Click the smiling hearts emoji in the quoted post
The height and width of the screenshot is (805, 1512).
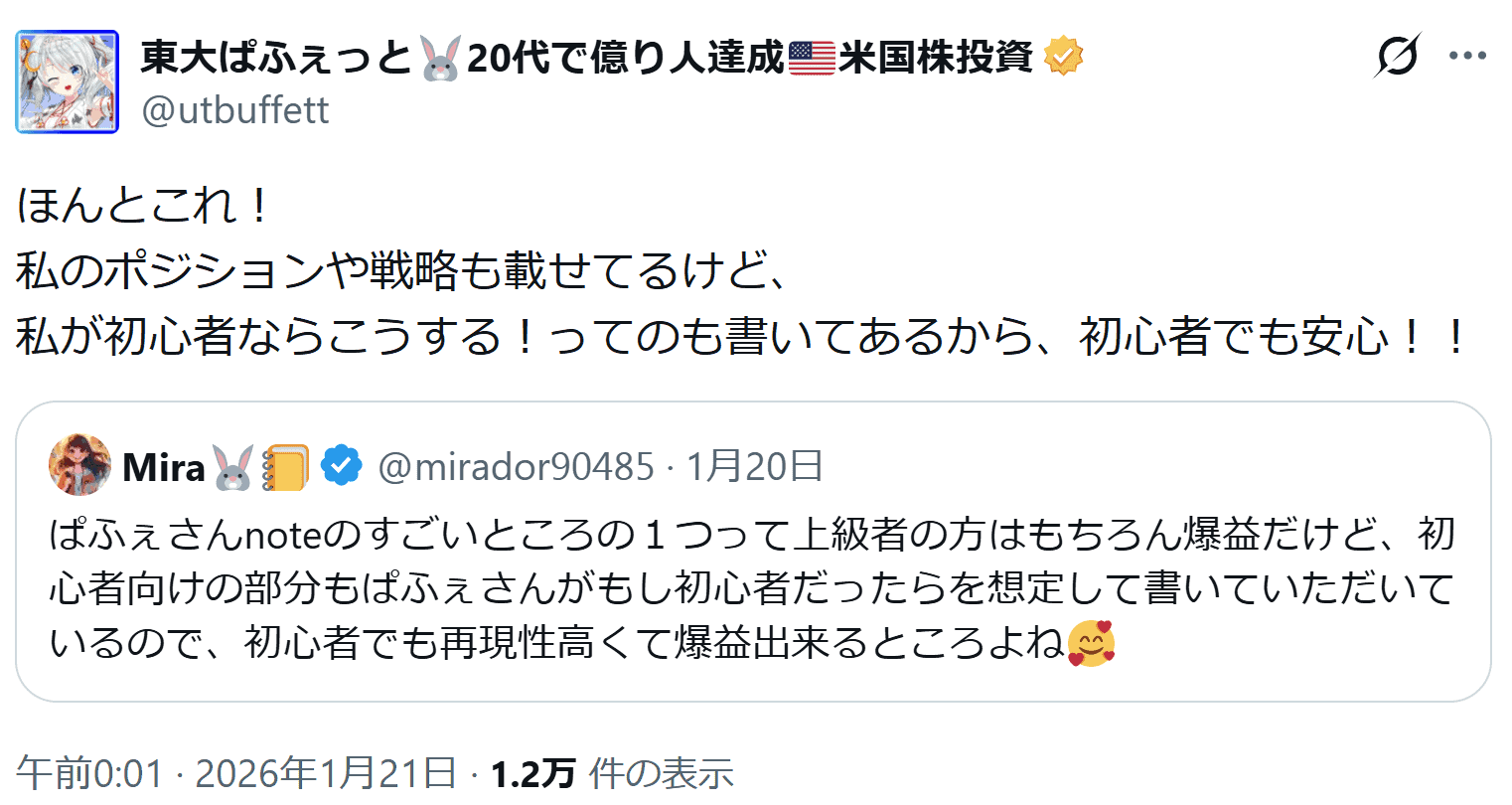1091,644
